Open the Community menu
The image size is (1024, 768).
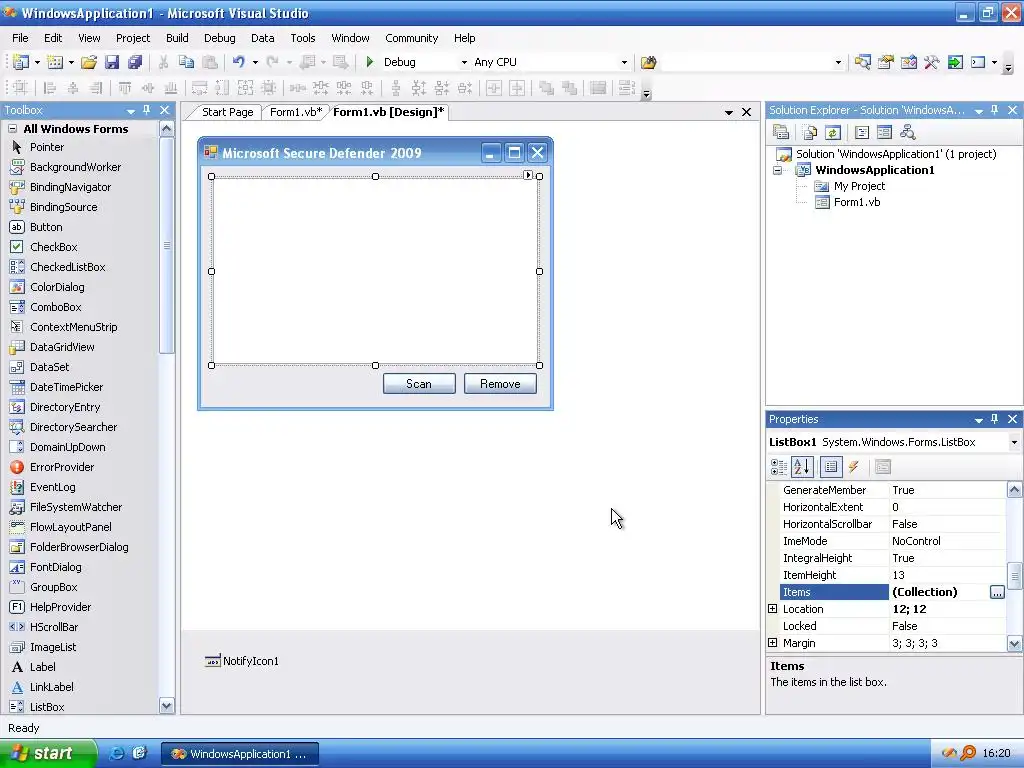tap(411, 38)
